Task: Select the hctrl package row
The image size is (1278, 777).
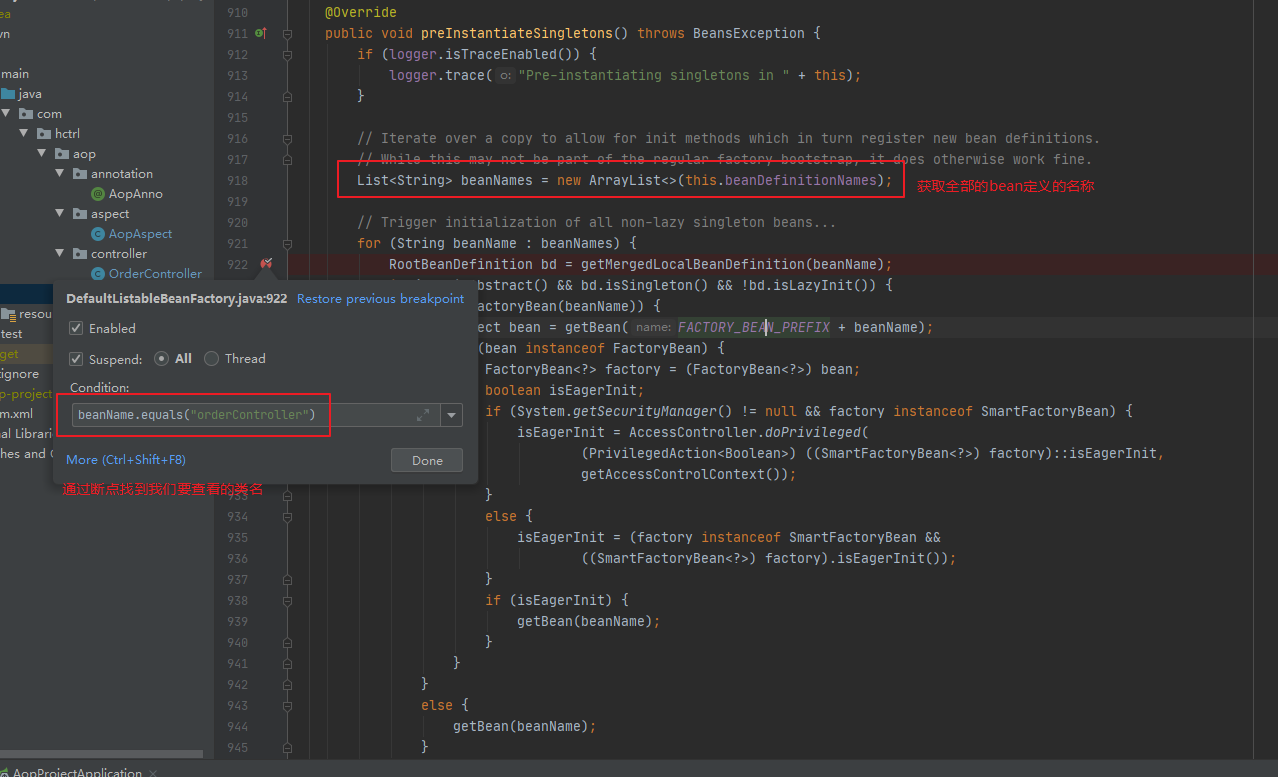Action: (x=67, y=134)
